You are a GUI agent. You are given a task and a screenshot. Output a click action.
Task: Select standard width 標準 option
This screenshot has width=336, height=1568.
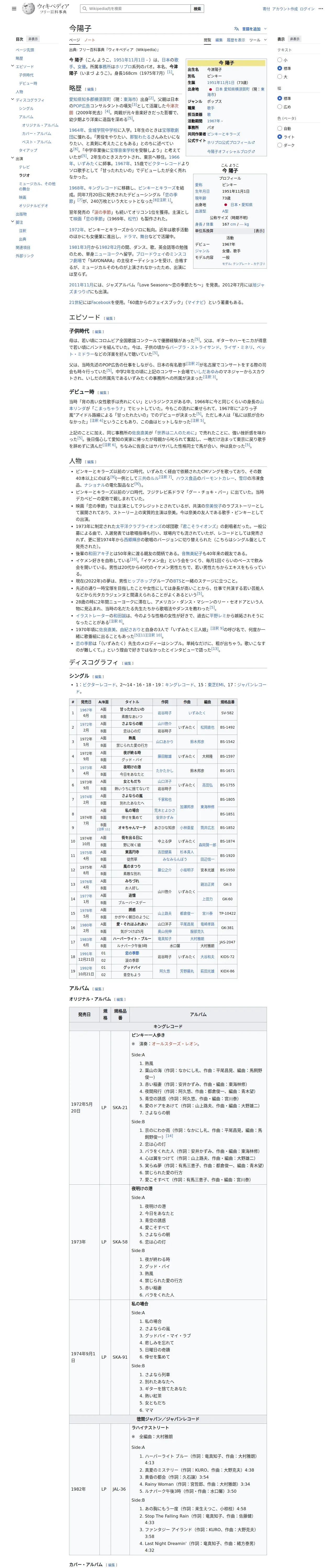280,99
